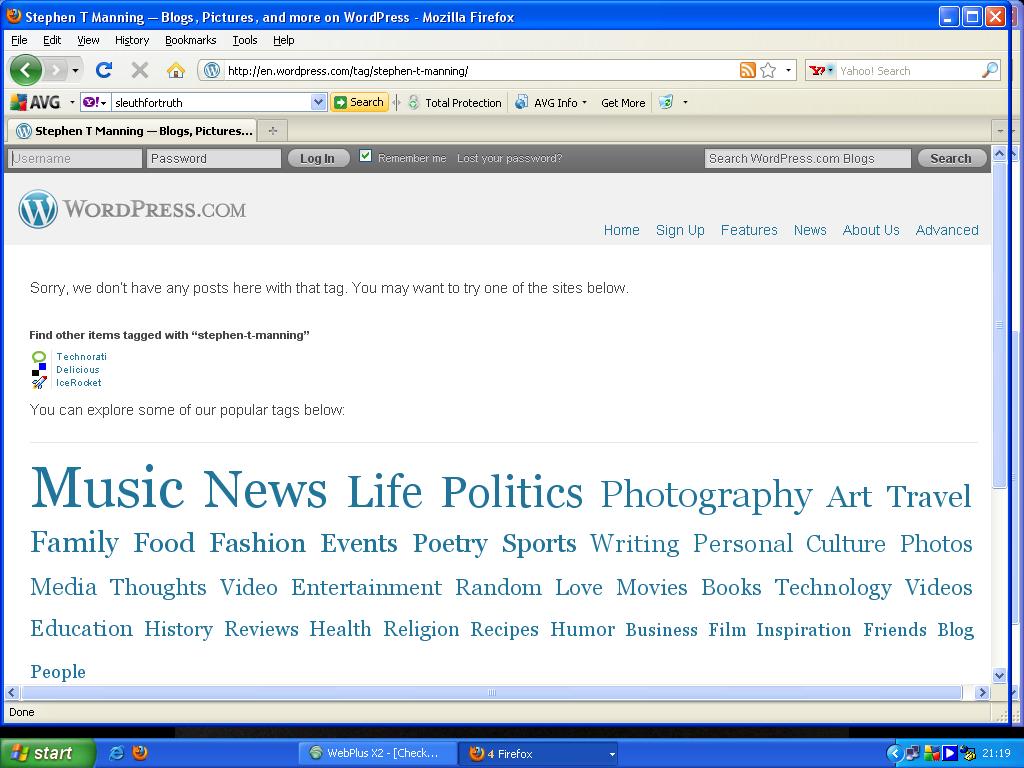The width and height of the screenshot is (1024, 768).
Task: Open the Politics tag link
Action: [x=512, y=492]
